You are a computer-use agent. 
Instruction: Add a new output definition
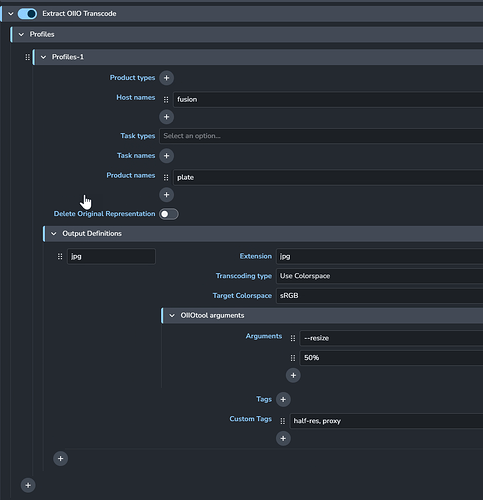(x=60, y=459)
